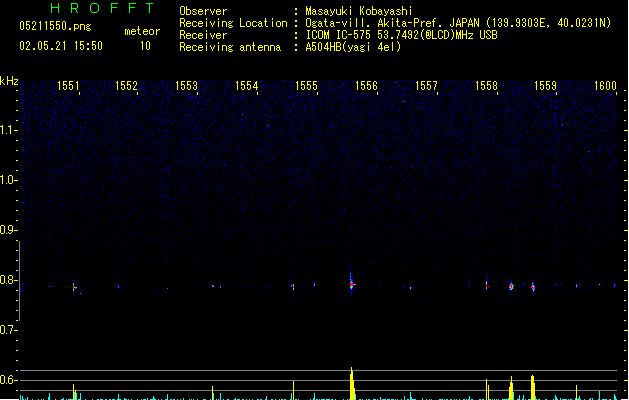Click the gray frequency range bar at left edge
This screenshot has width=629, height=400.
pos(19,281)
